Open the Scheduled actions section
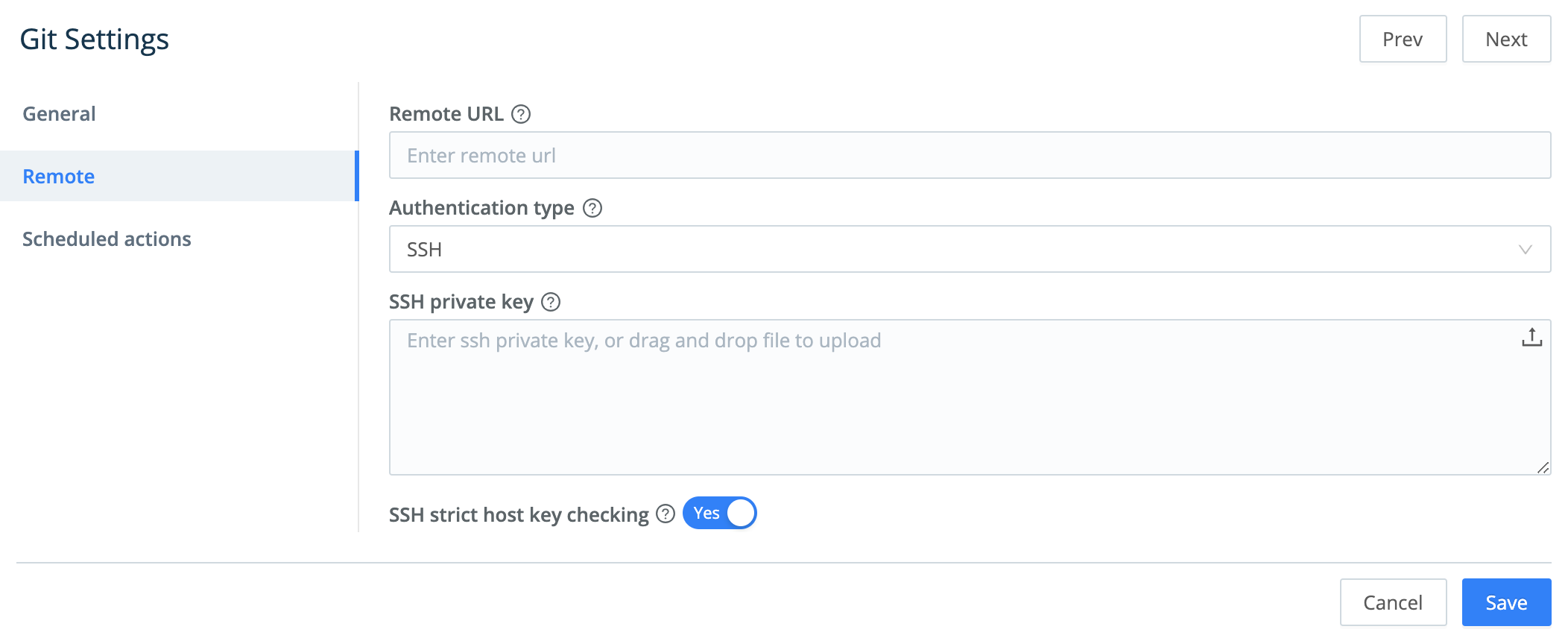The height and width of the screenshot is (641, 1568). pos(107,239)
